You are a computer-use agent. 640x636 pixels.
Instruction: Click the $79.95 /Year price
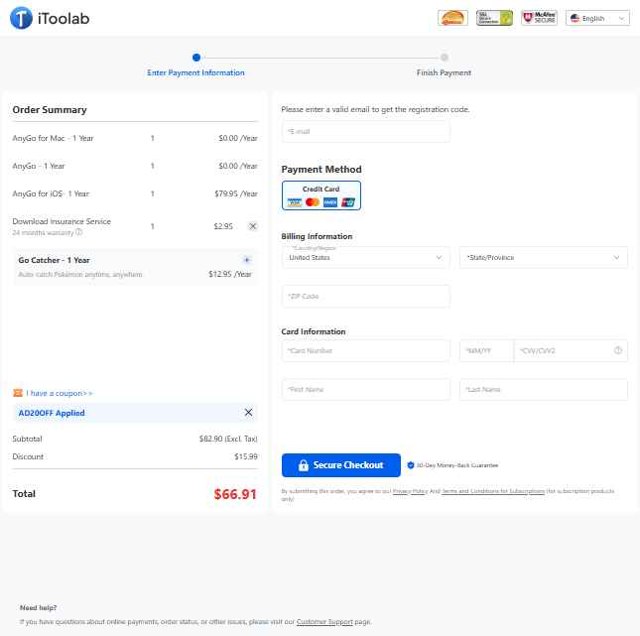pos(236,193)
